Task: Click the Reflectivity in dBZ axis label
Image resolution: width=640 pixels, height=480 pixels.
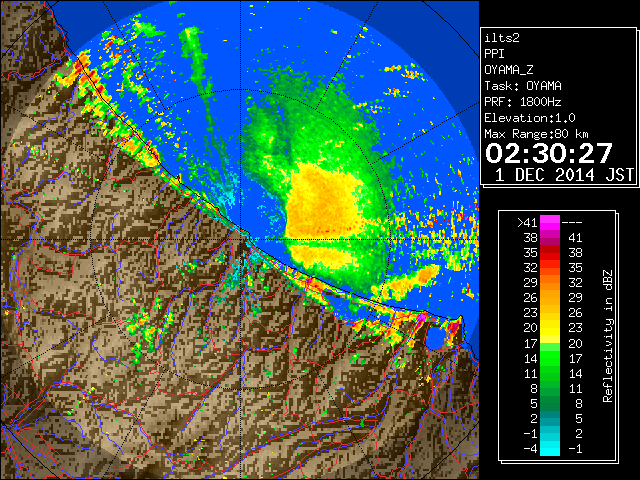Action: click(608, 336)
